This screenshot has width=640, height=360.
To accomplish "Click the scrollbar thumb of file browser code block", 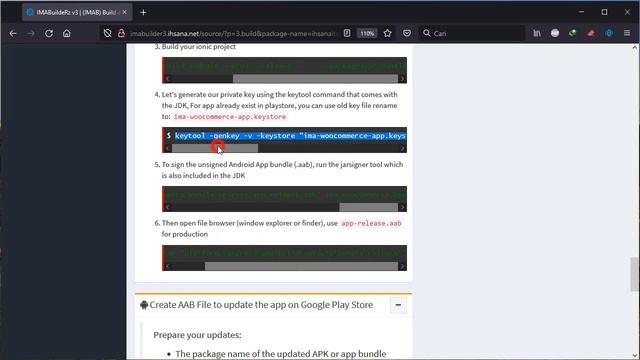I will [x=301, y=266].
